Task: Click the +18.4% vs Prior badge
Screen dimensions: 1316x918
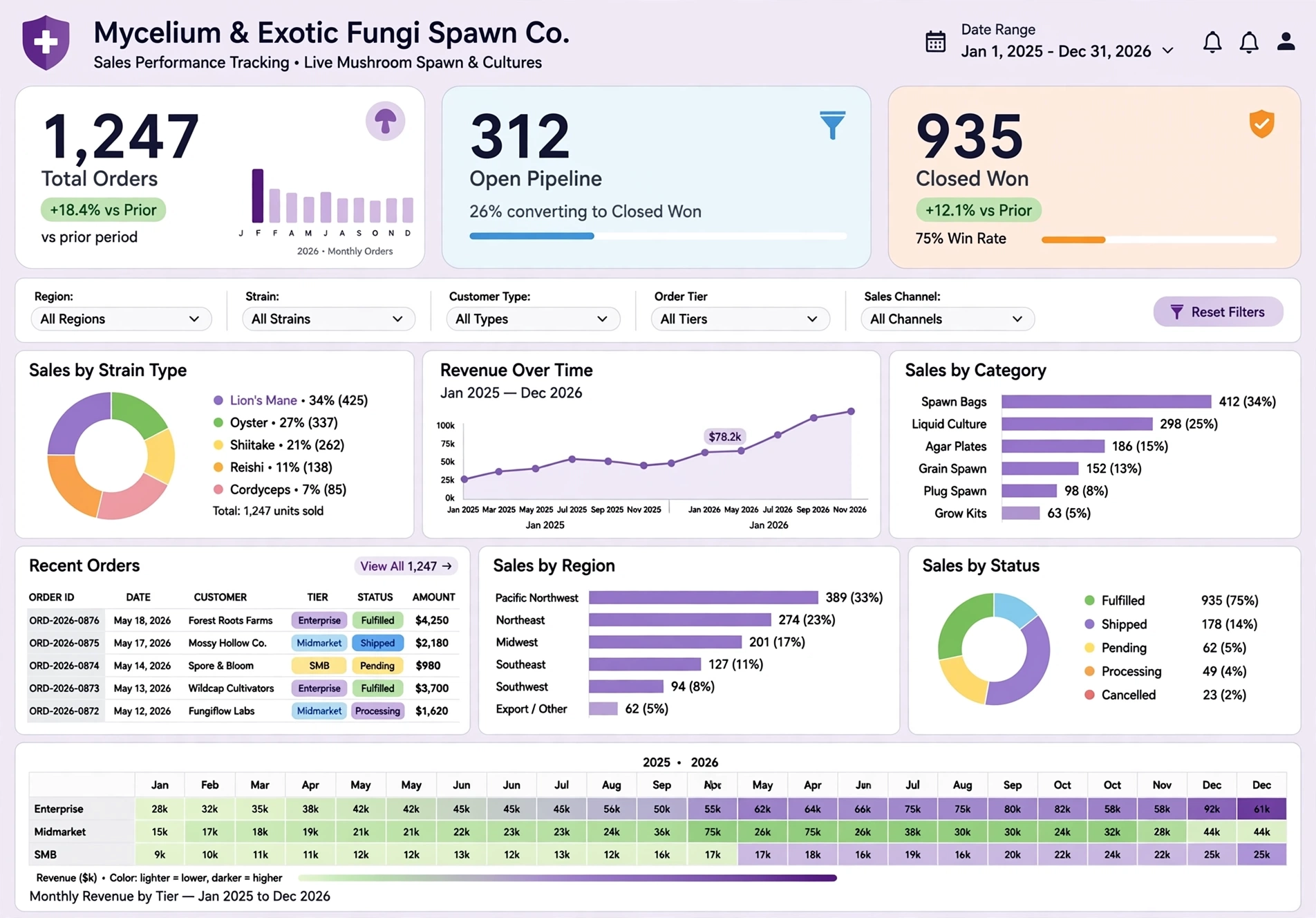Action: (x=103, y=210)
